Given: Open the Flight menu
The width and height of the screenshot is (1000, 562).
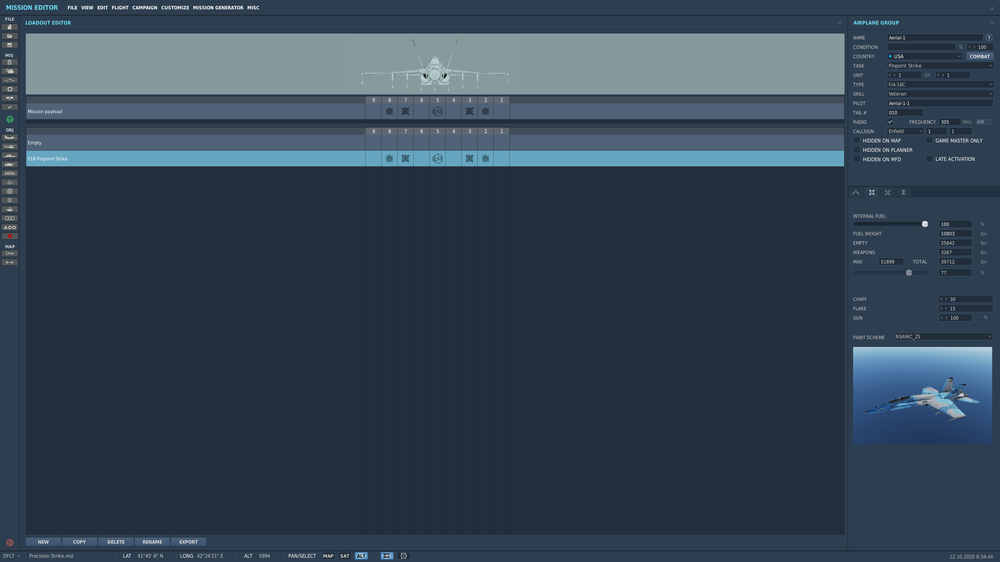Looking at the screenshot, I should 120,8.
